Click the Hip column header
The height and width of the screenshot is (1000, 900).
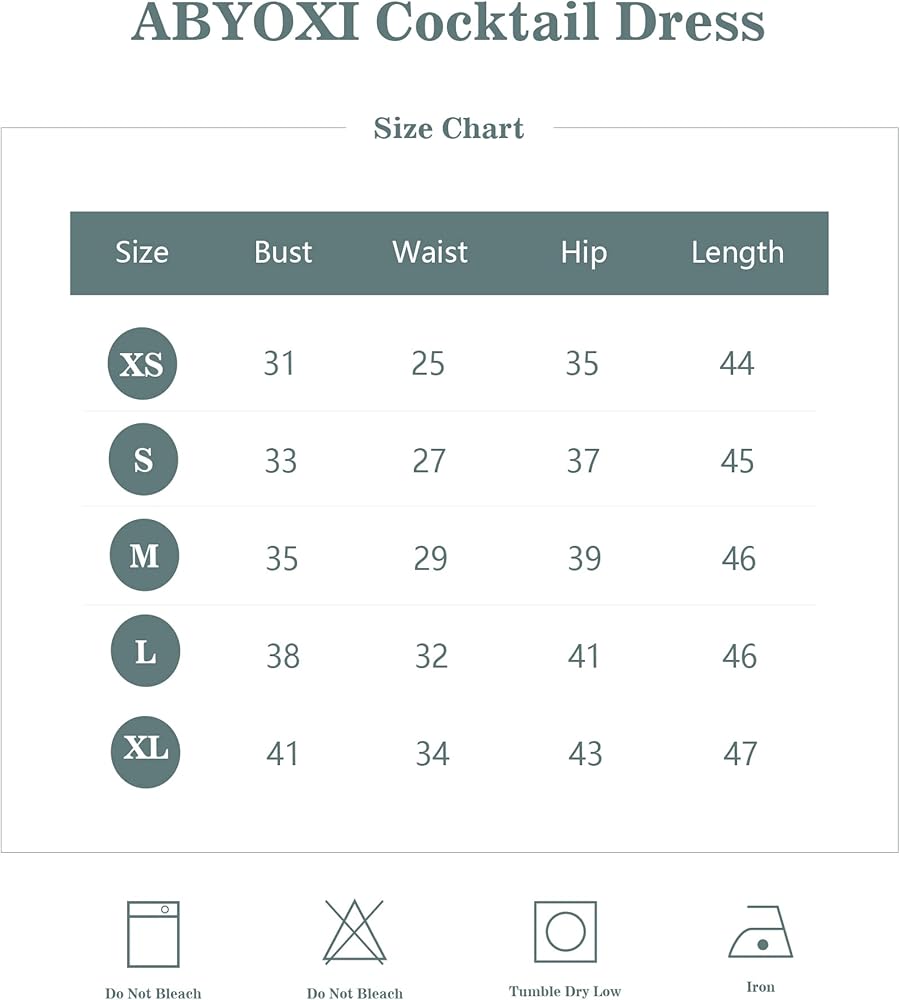coord(584,252)
